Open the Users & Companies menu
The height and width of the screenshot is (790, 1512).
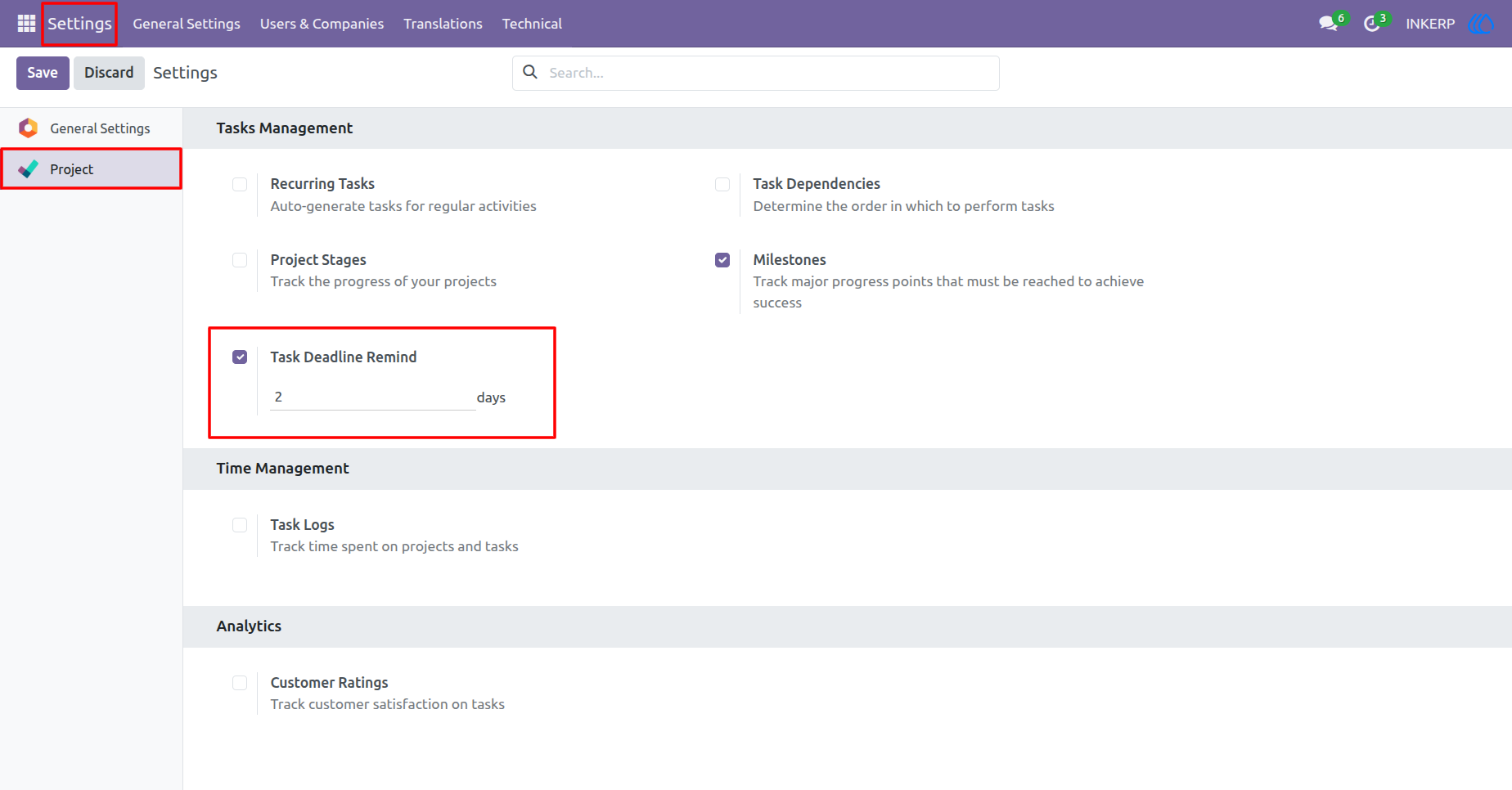(322, 24)
